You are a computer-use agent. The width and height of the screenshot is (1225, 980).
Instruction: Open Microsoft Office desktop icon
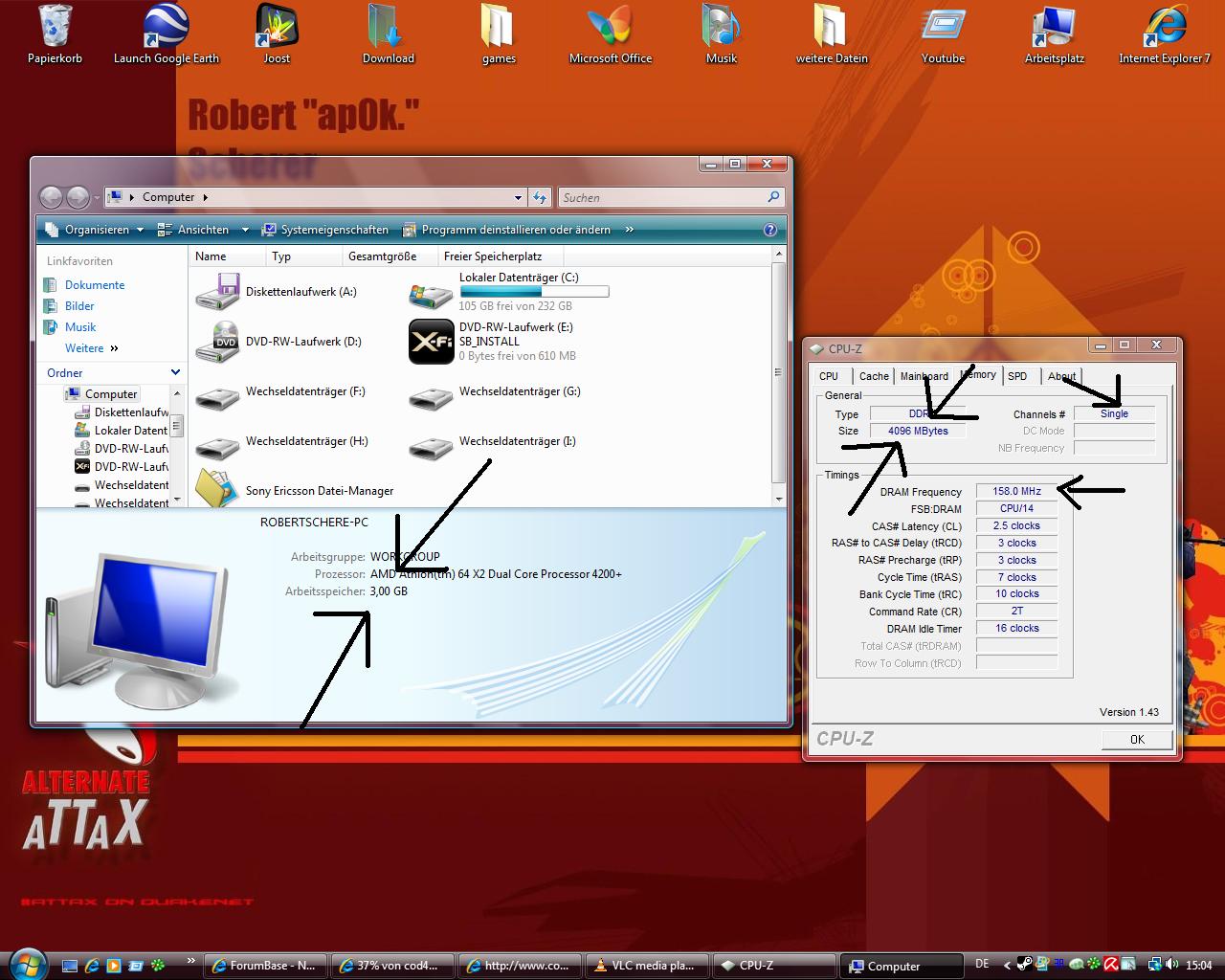(610, 33)
